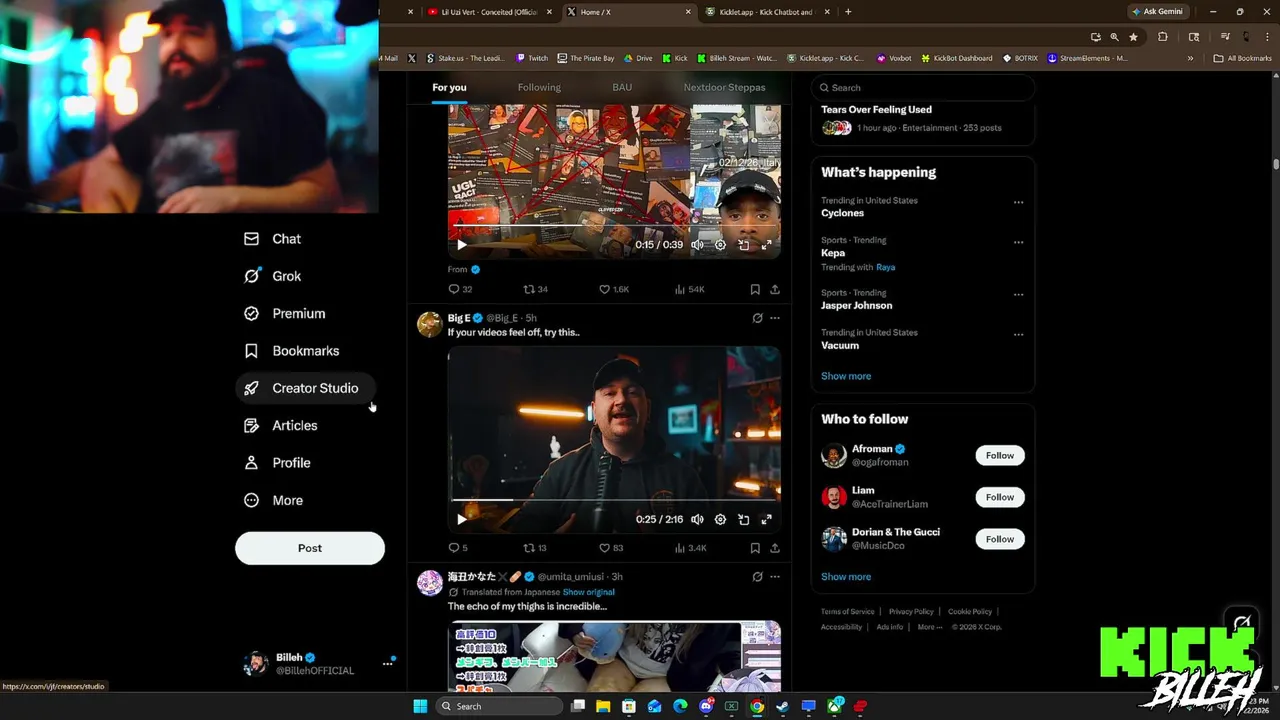Open Bookmarks in the sidebar
Image resolution: width=1280 pixels, height=720 pixels.
292,351
